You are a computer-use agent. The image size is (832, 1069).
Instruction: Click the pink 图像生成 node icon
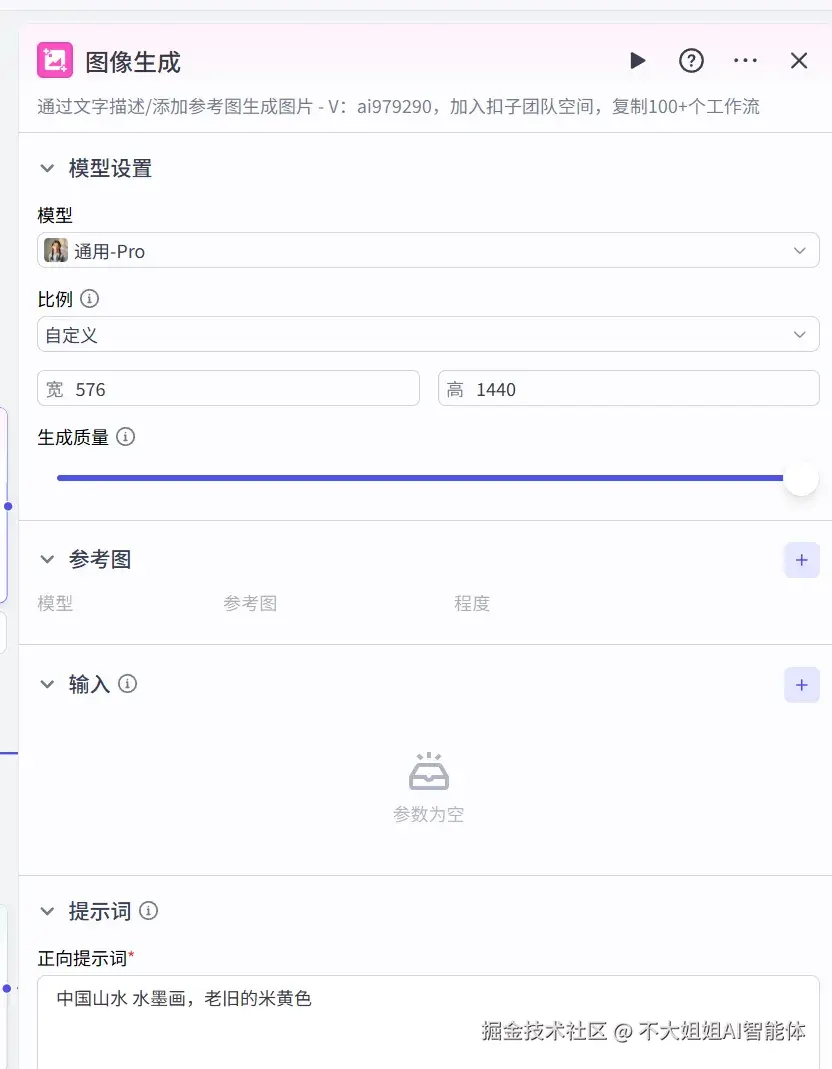[x=55, y=60]
